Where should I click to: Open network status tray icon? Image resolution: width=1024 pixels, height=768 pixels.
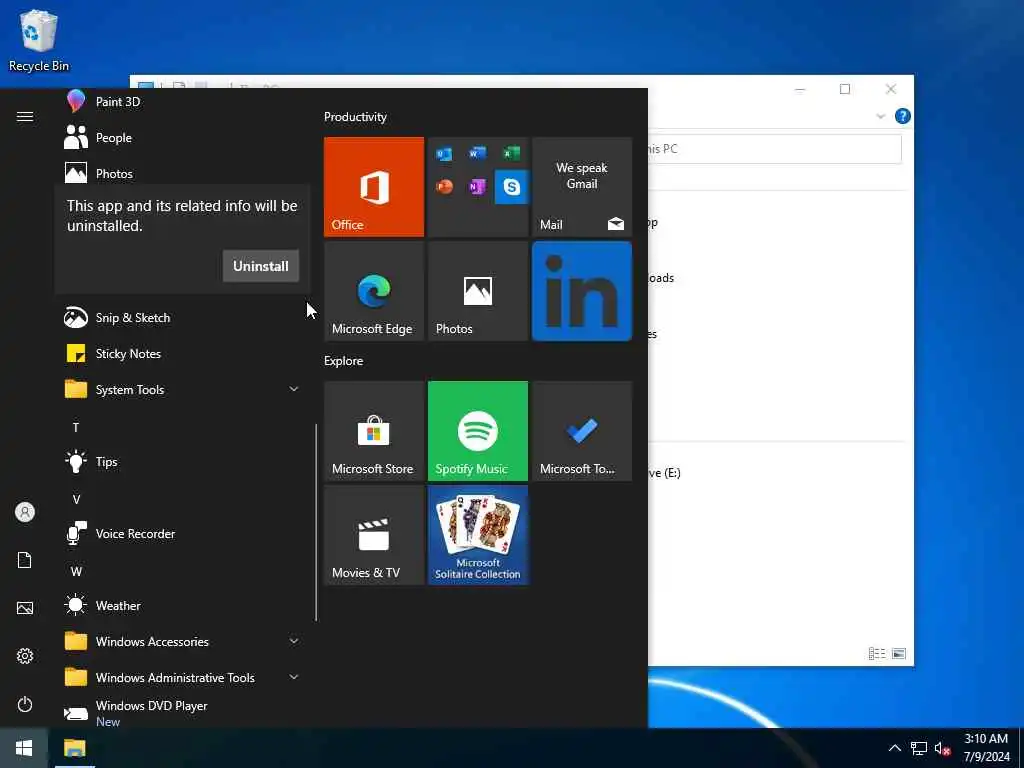[919, 748]
